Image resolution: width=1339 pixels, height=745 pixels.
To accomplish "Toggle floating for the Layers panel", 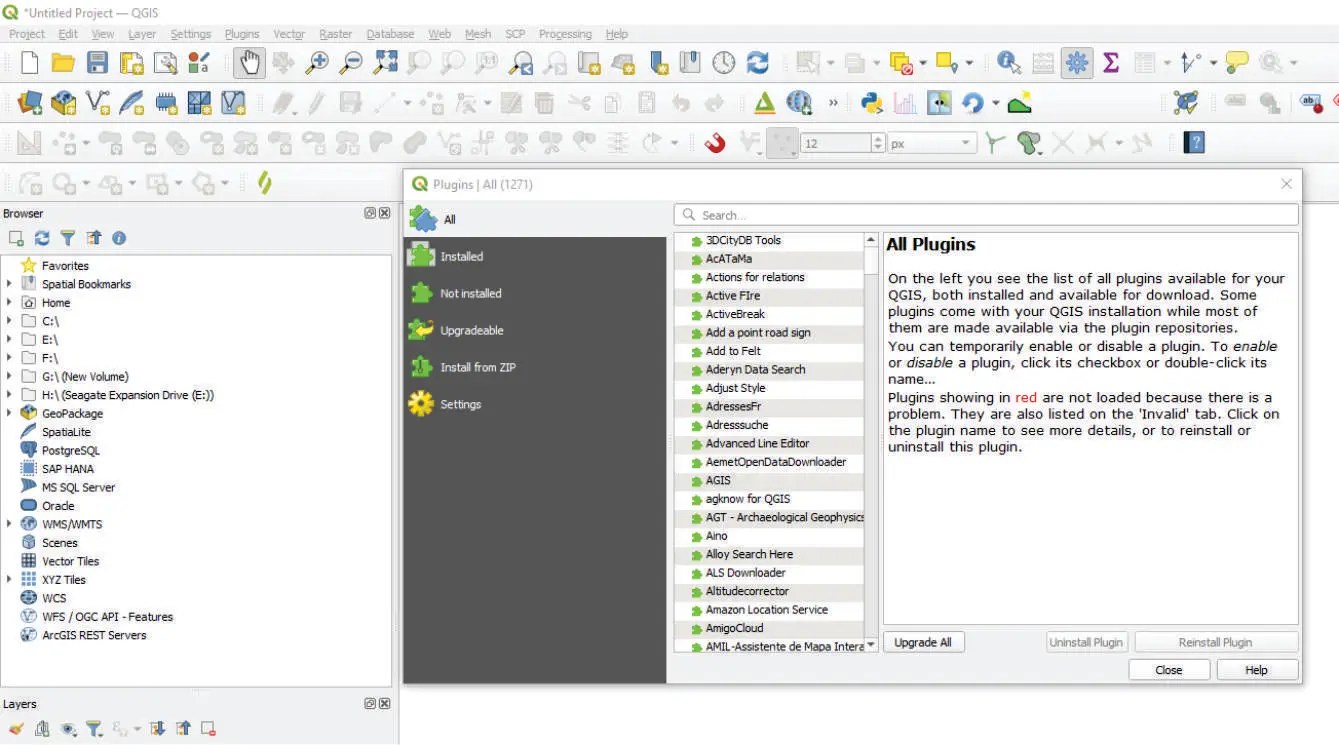I will point(370,704).
